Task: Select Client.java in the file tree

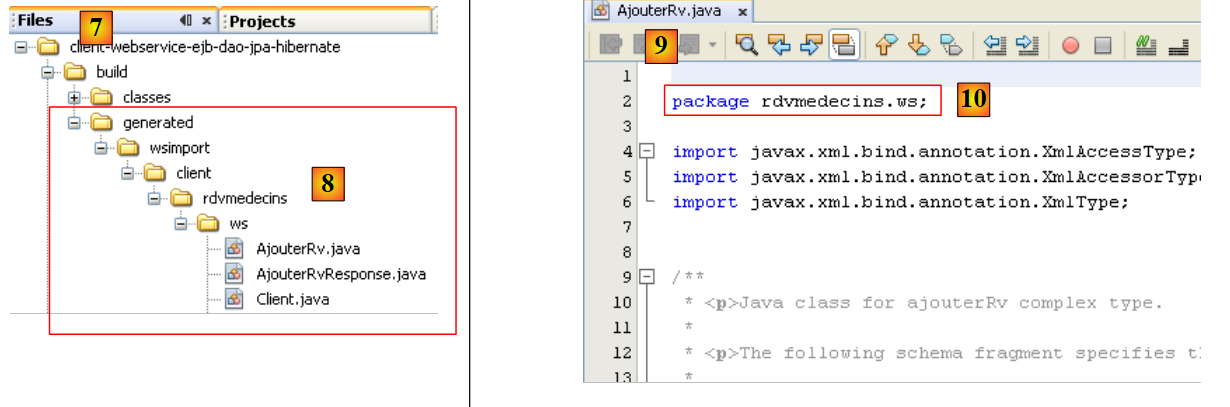Action: (292, 299)
